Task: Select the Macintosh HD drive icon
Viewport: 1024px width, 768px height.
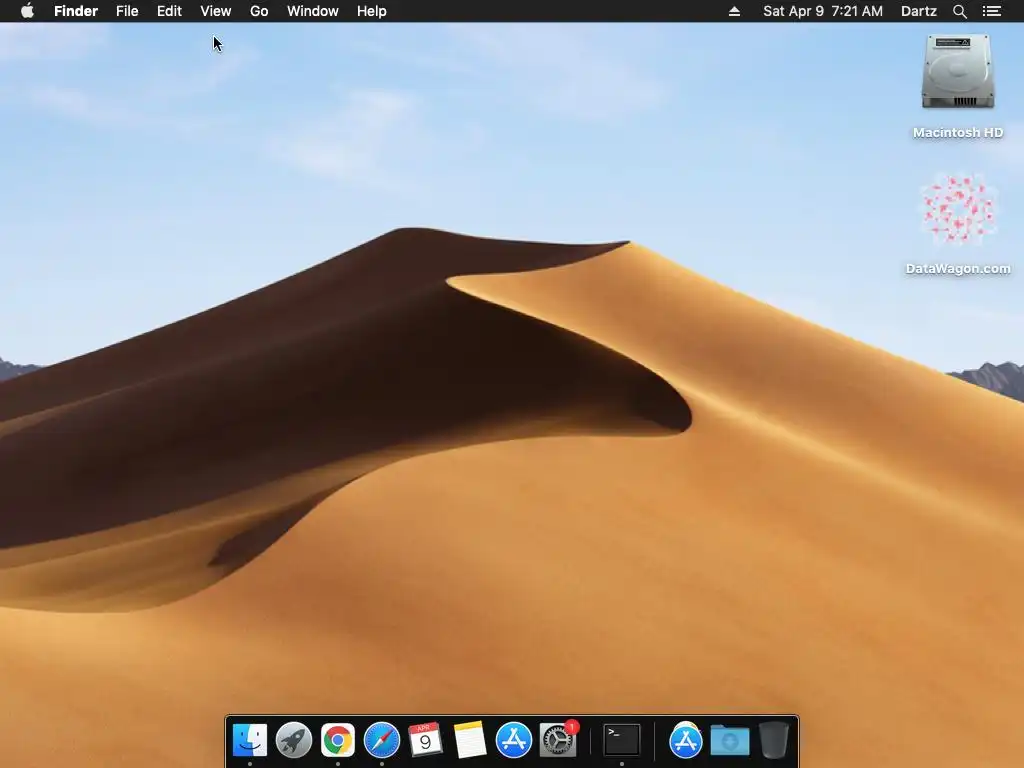Action: 957,72
